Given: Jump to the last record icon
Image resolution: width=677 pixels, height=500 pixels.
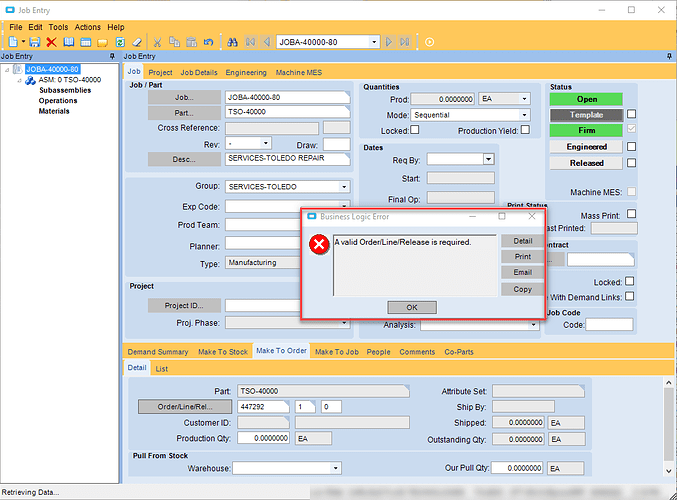Looking at the screenshot, I should (x=405, y=42).
